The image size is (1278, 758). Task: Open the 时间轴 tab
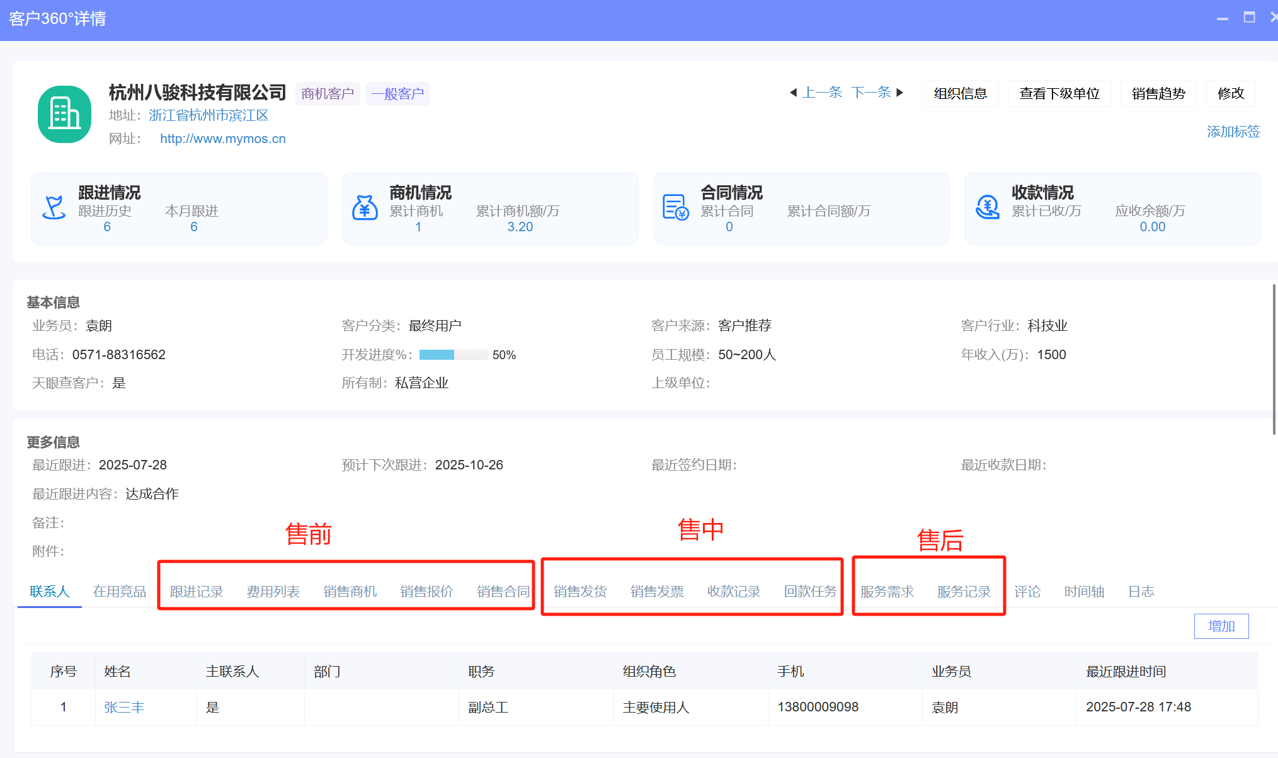[1084, 592]
